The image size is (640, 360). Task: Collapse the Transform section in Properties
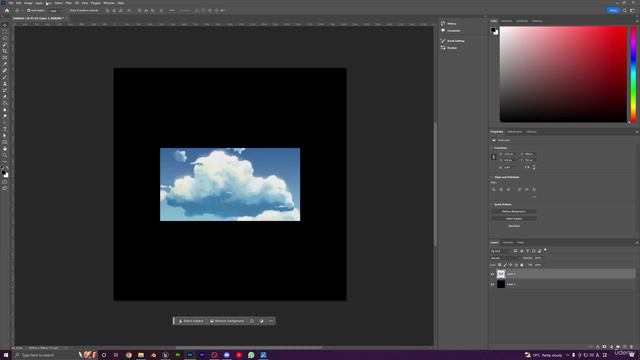(492, 148)
